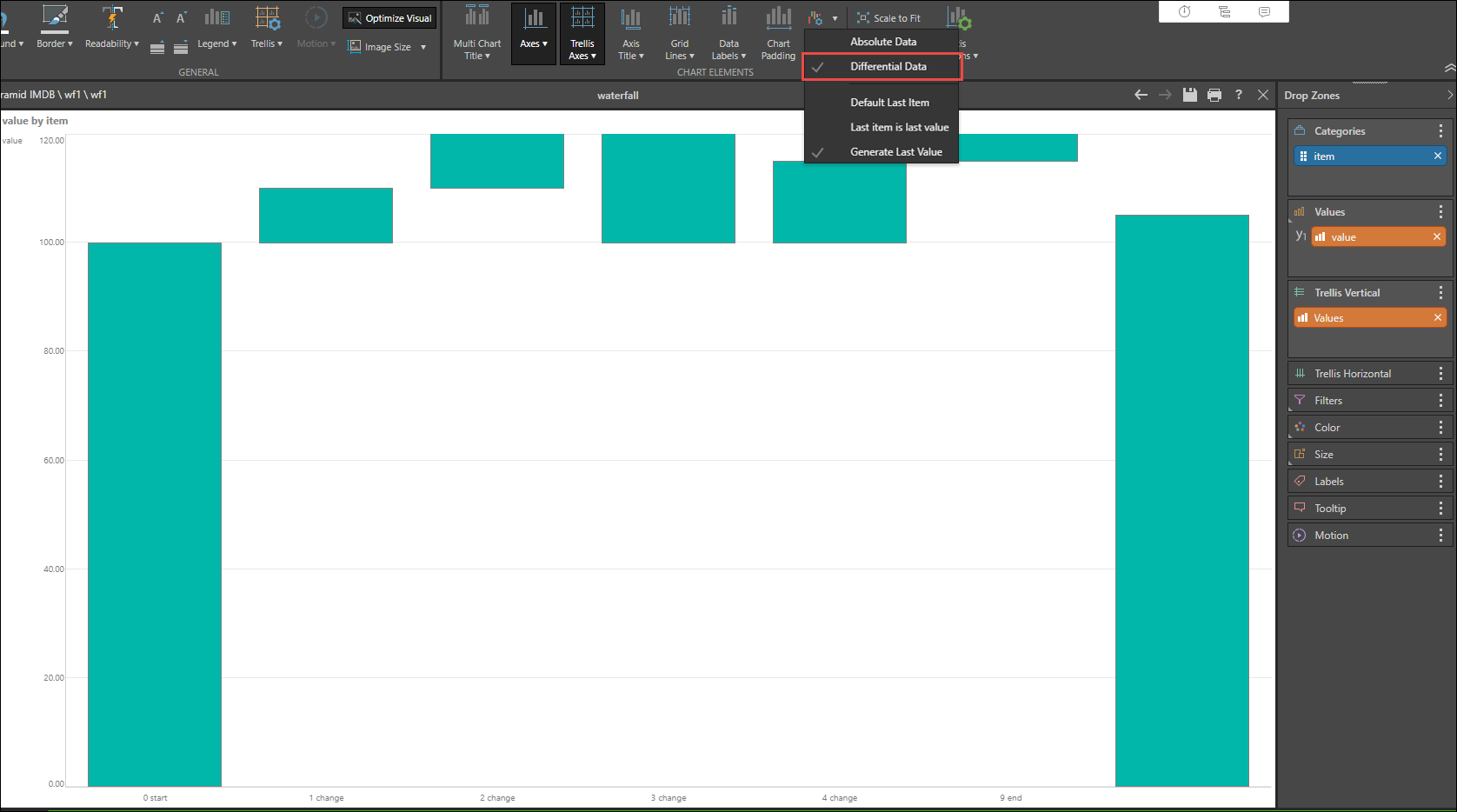1457x812 pixels.
Task: Toggle Last item is last value option
Action: pyautogui.click(x=899, y=127)
